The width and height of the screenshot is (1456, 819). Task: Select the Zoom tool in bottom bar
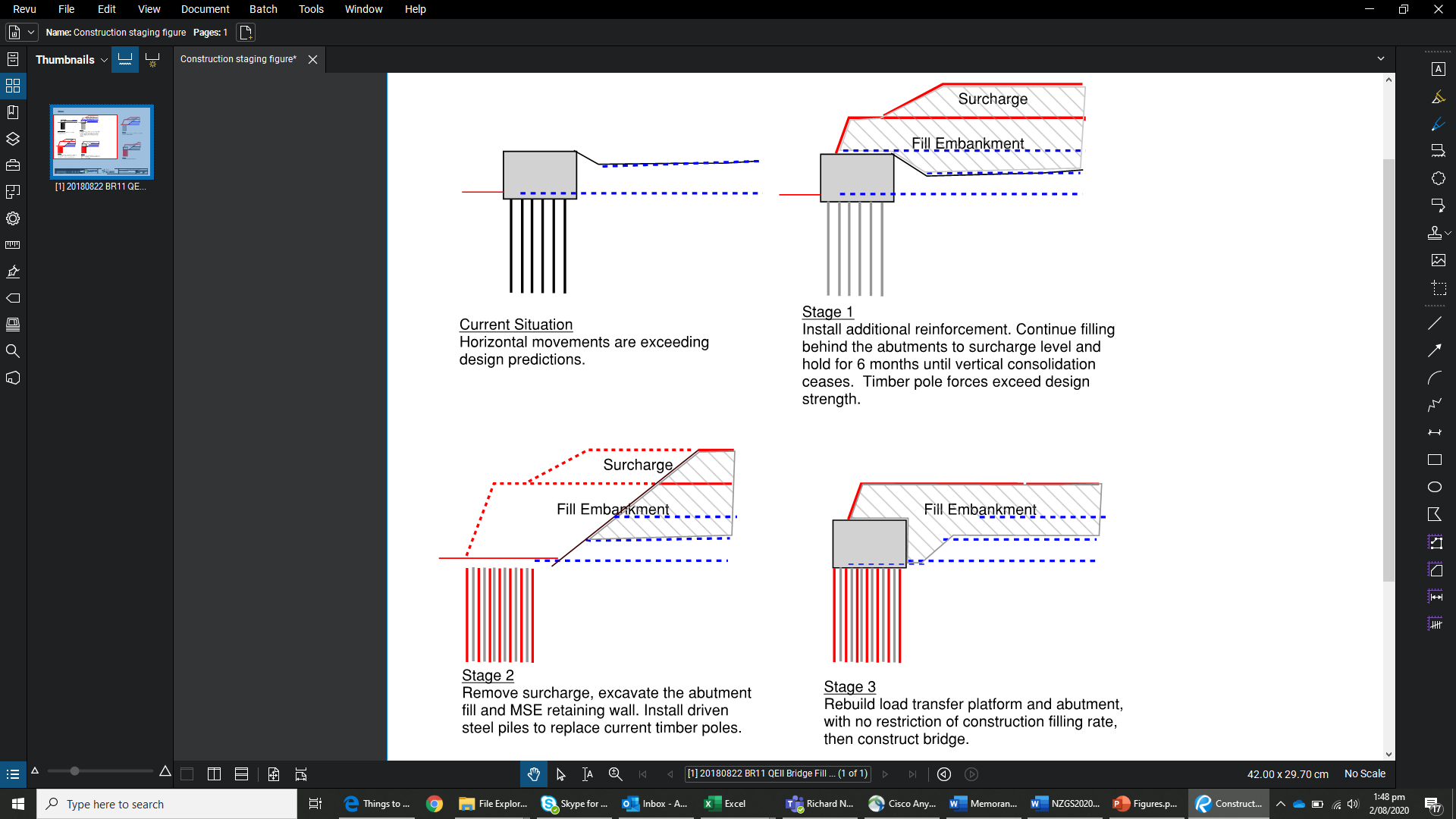point(615,774)
